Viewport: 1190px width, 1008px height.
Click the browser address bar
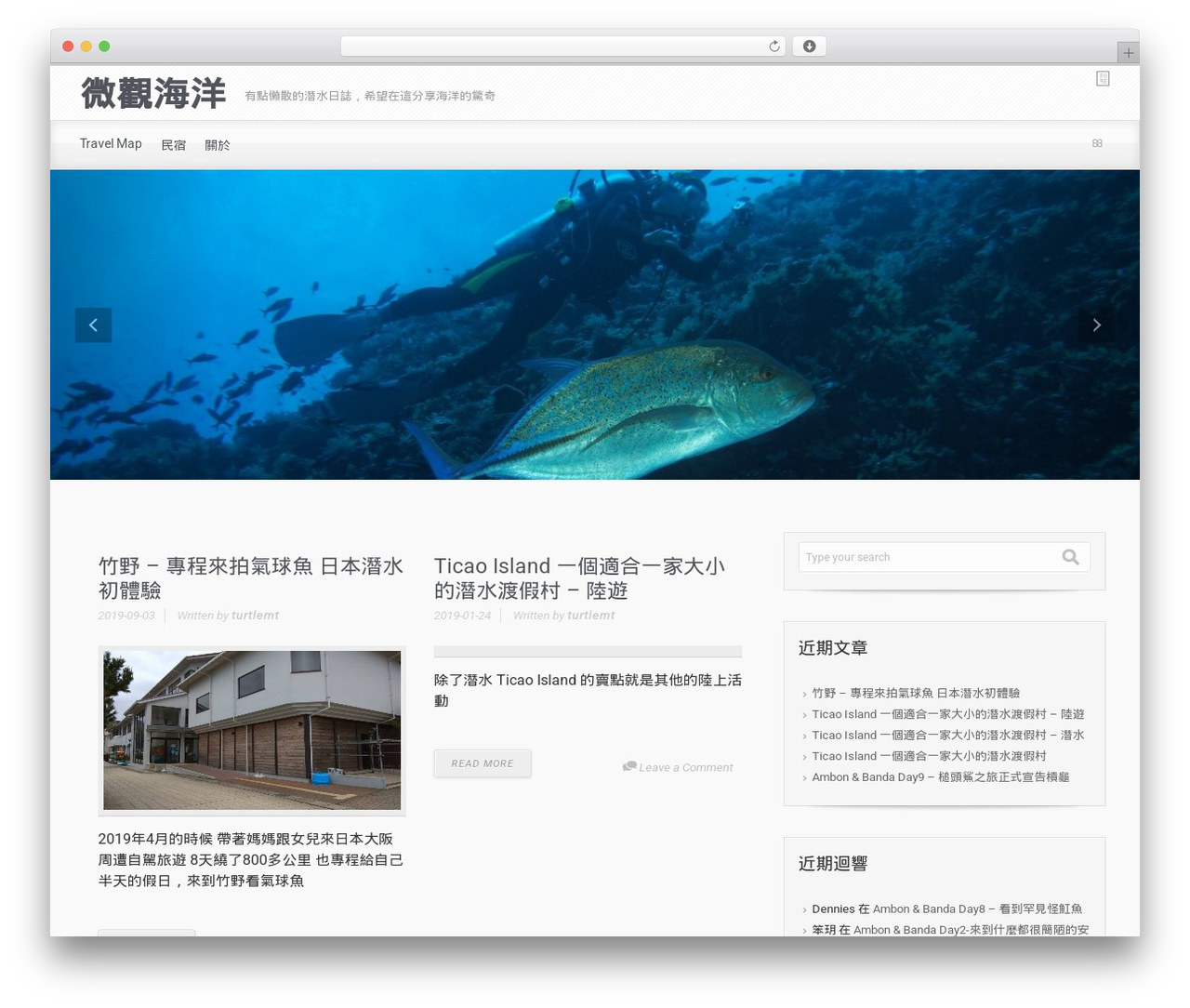(563, 46)
